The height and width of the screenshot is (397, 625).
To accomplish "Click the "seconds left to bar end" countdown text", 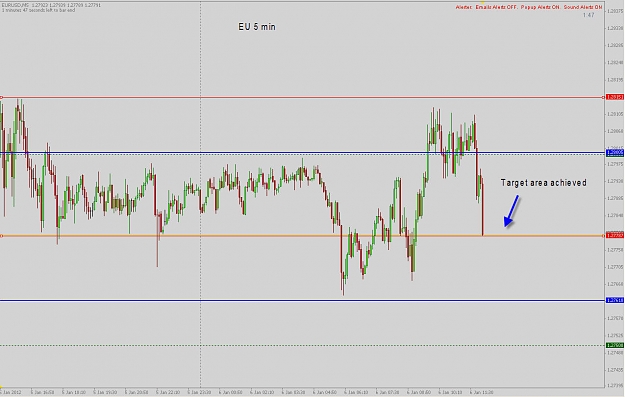I will 38,10.
